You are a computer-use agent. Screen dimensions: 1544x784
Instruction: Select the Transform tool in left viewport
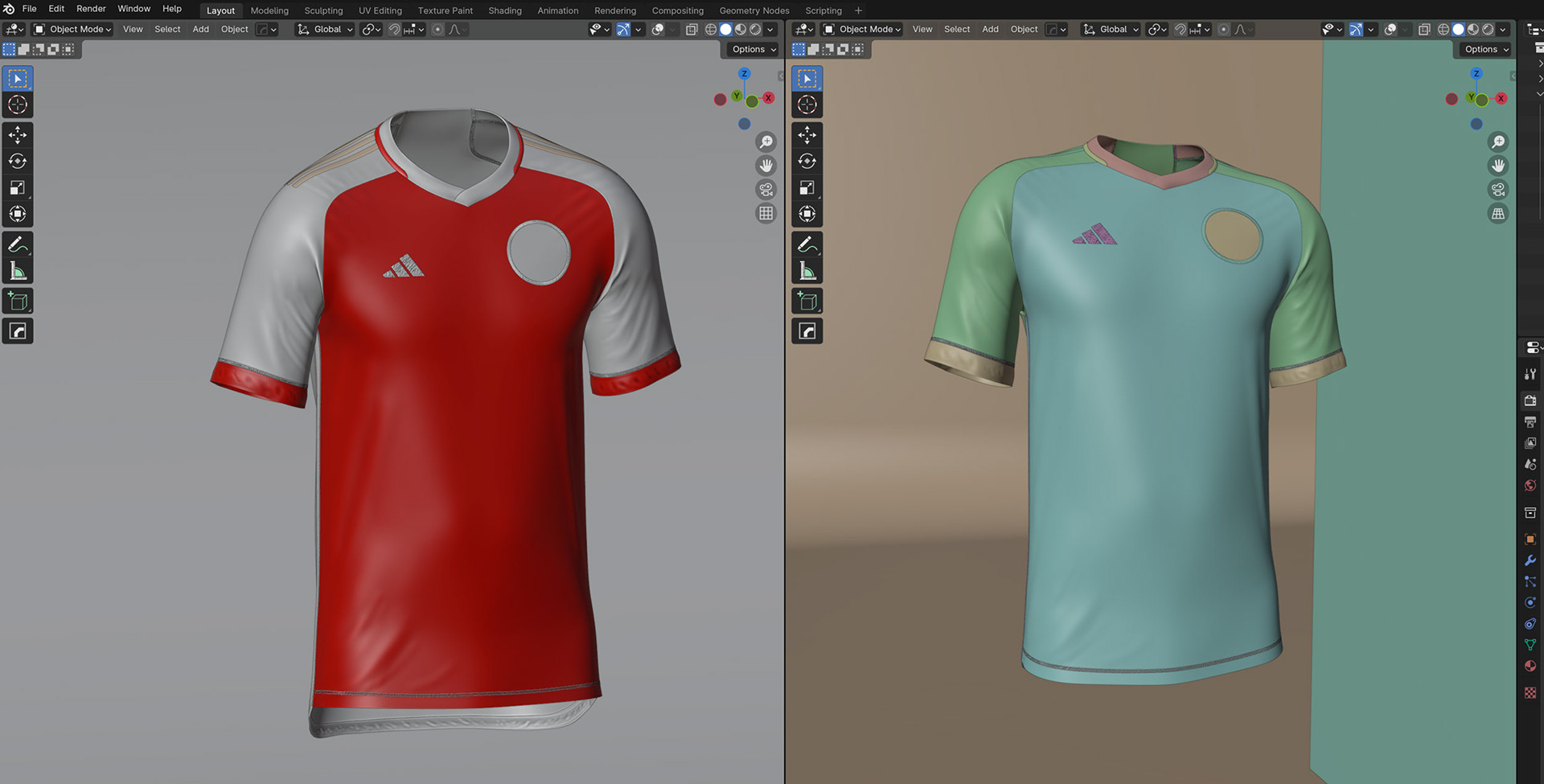[x=18, y=215]
